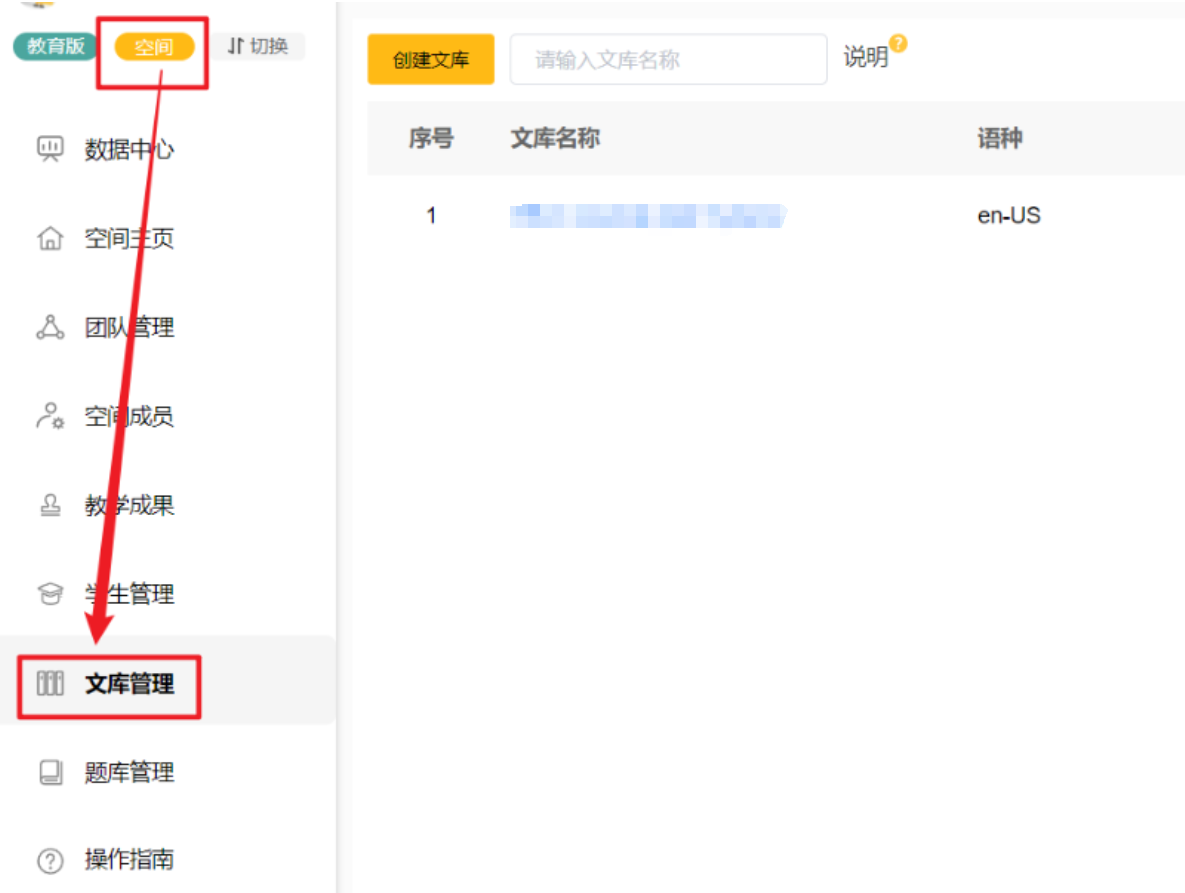The width and height of the screenshot is (1185, 893).
Task: Select the yellow 空间 tag
Action: 154,47
